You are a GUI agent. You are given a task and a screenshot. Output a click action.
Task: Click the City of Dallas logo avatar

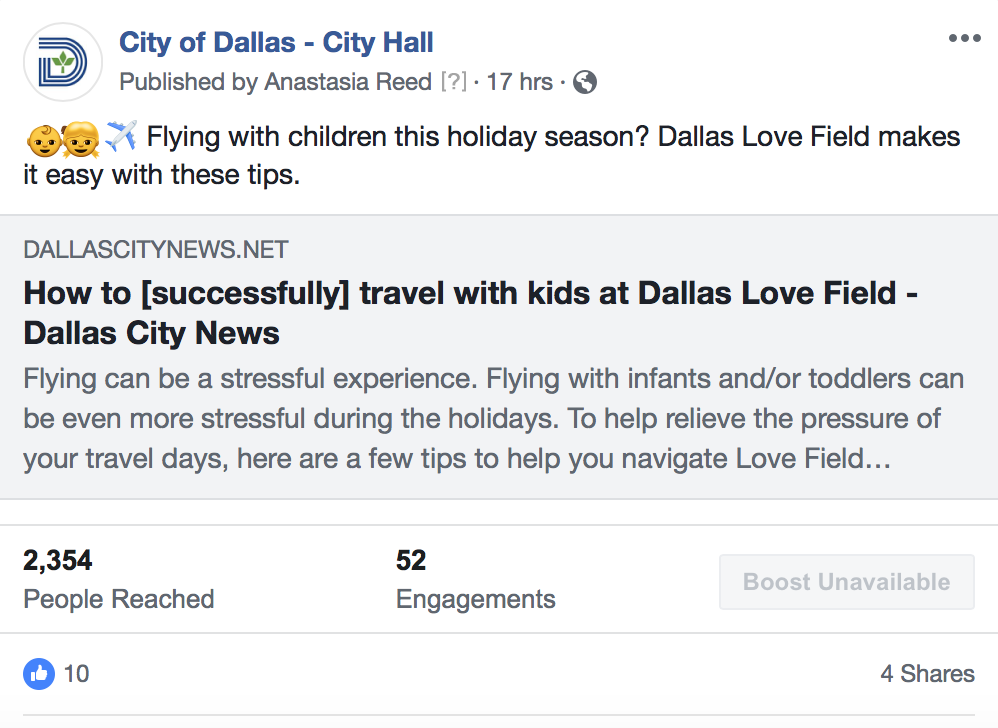[63, 63]
